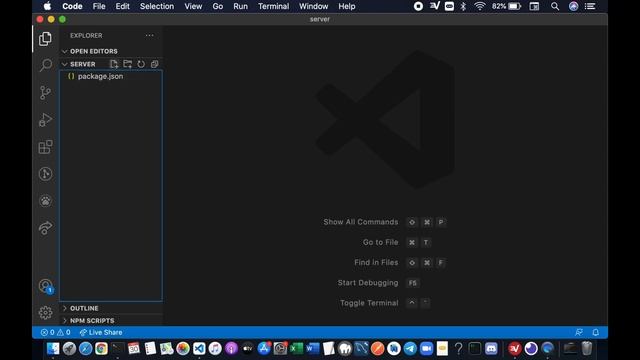Open the Help menu
The height and width of the screenshot is (360, 640).
pyautogui.click(x=347, y=6)
